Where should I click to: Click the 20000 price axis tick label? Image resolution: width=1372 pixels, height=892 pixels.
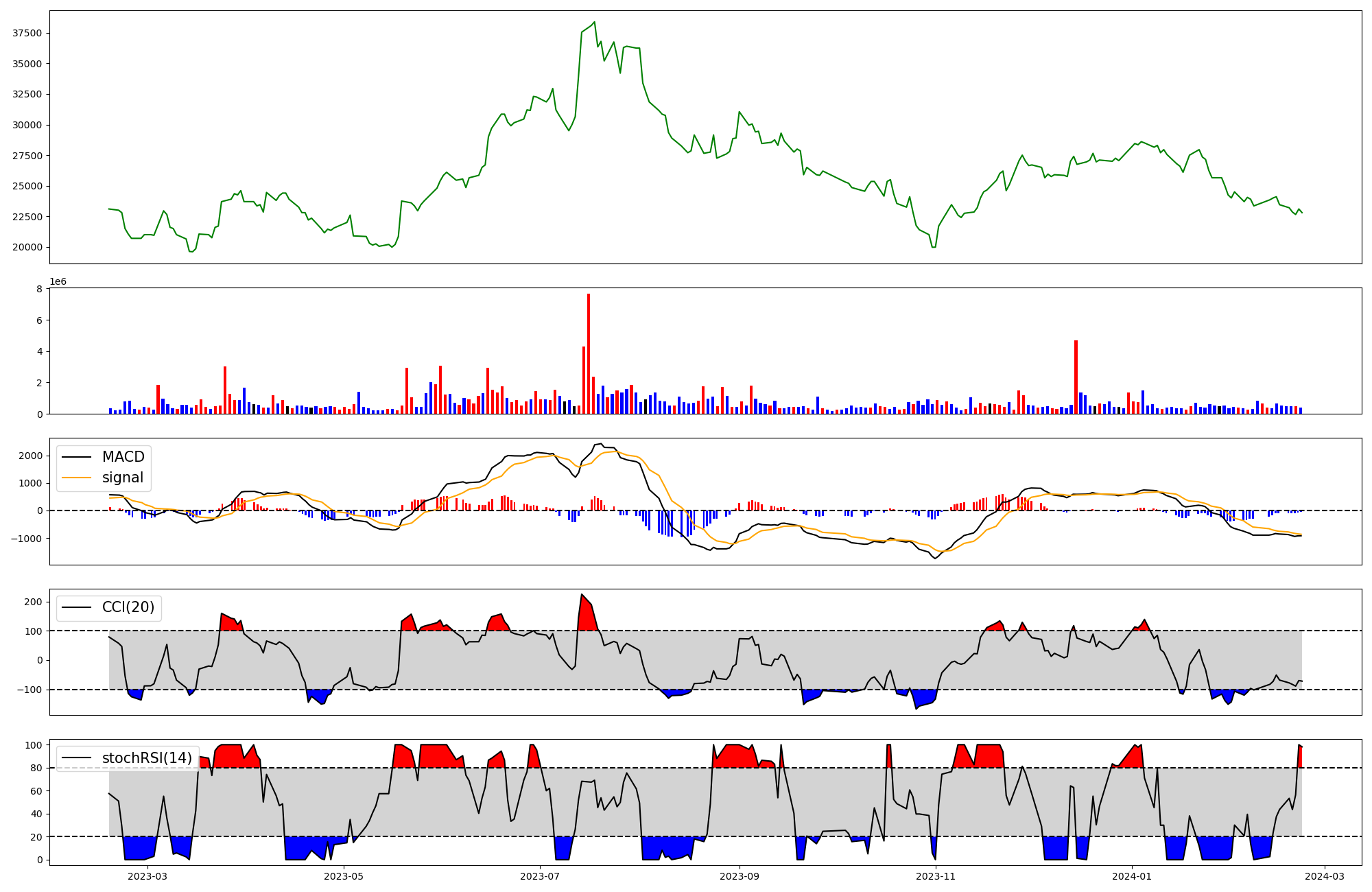click(x=28, y=247)
